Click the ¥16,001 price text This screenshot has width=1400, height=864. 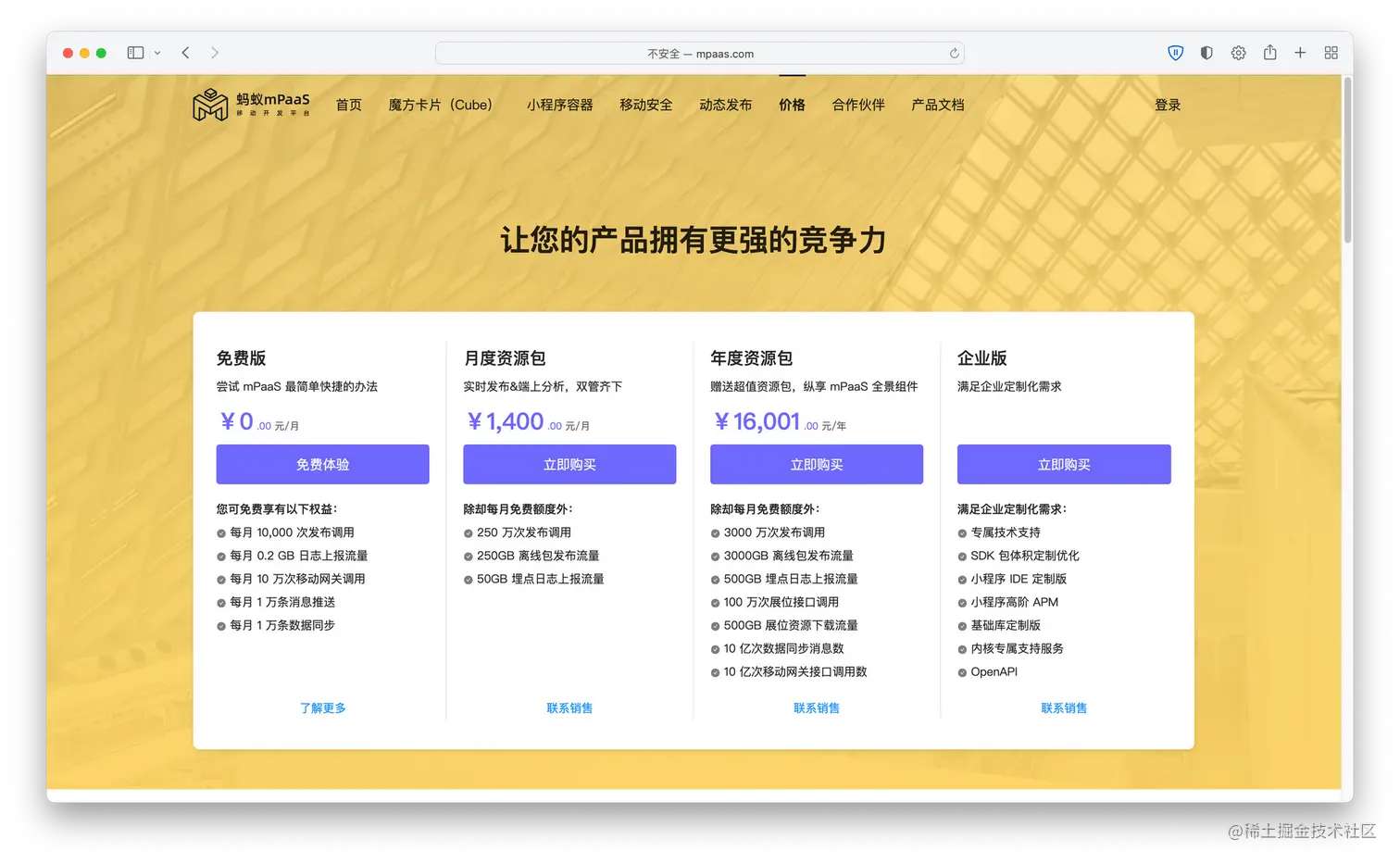pyautogui.click(x=756, y=421)
